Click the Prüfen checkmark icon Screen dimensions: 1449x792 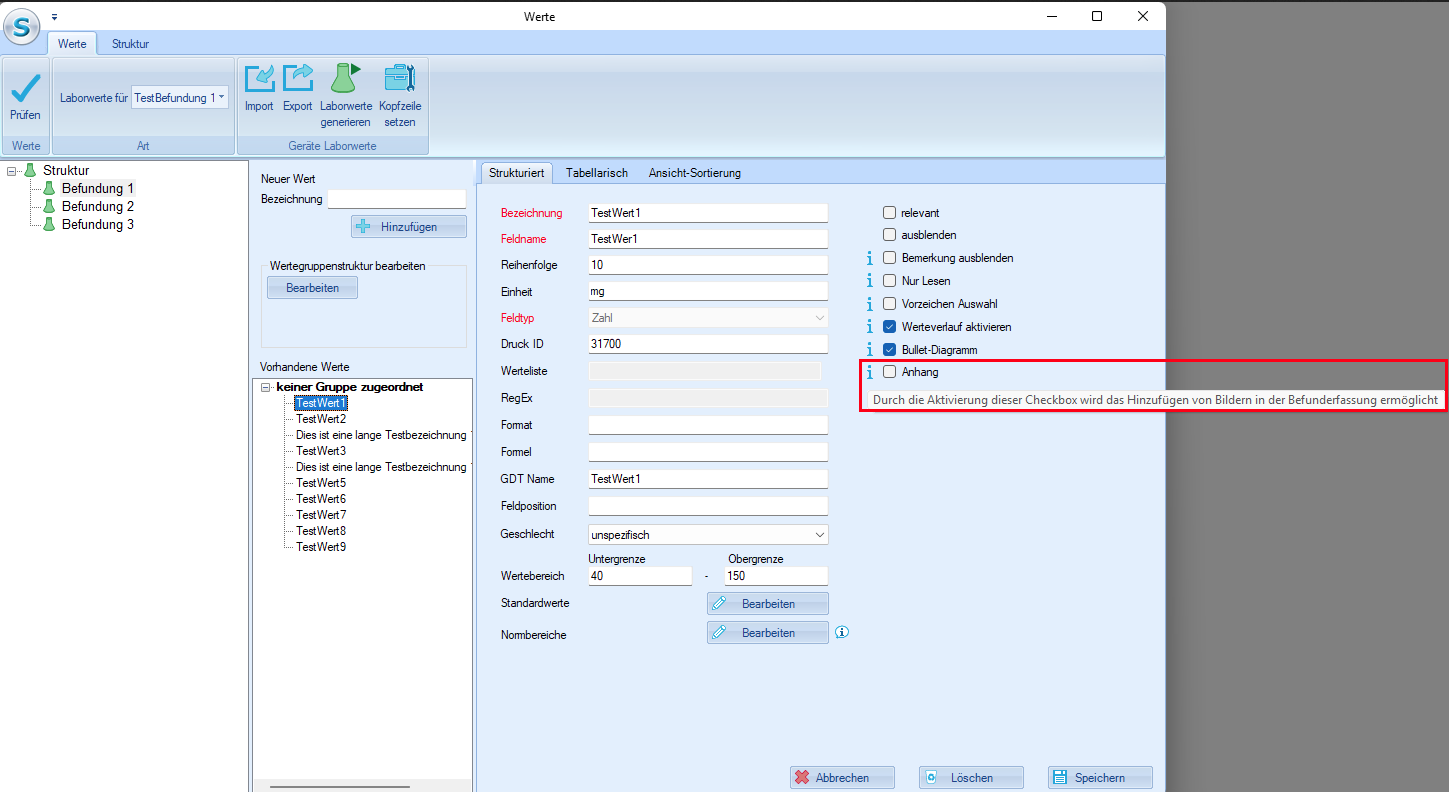pos(25,87)
